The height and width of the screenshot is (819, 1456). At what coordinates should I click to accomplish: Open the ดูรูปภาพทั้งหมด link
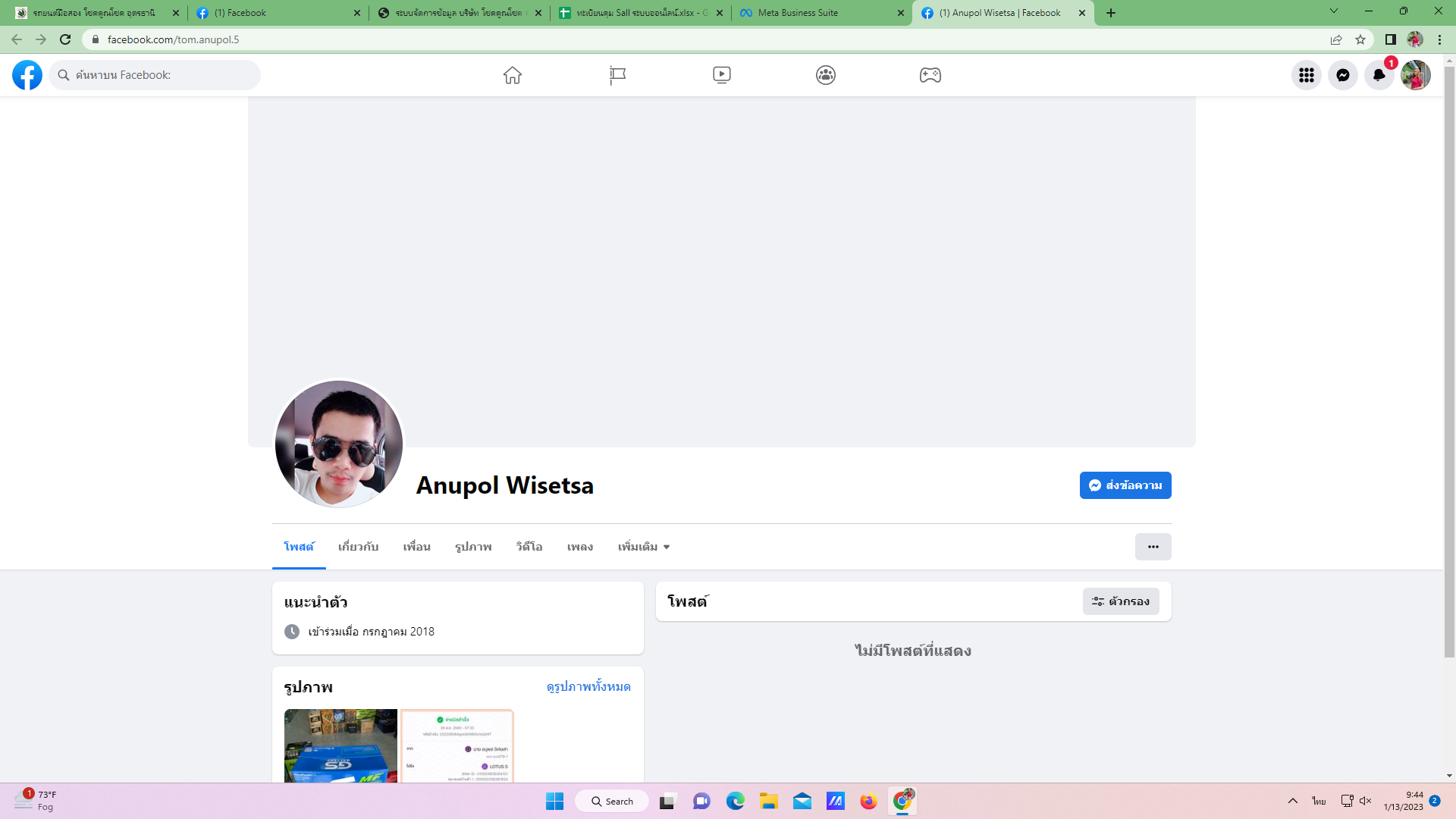[x=588, y=686]
